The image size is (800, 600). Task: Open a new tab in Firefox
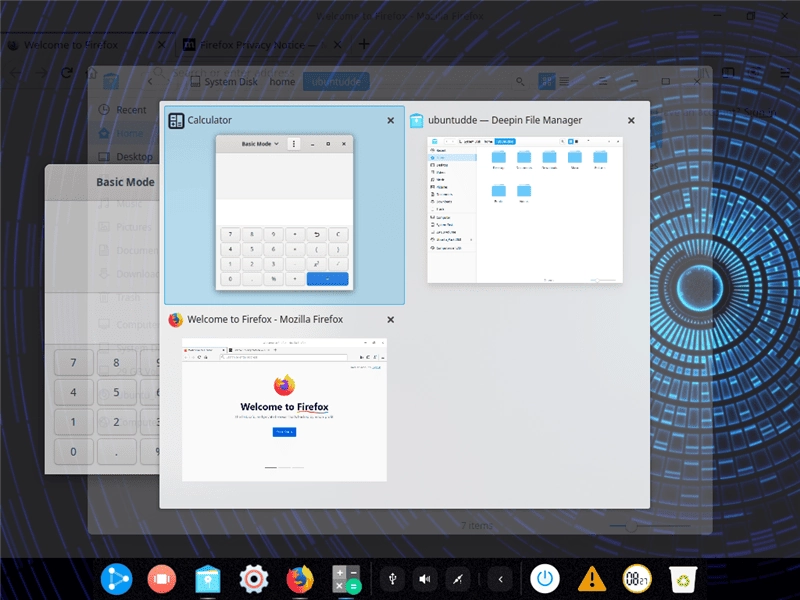click(x=364, y=44)
